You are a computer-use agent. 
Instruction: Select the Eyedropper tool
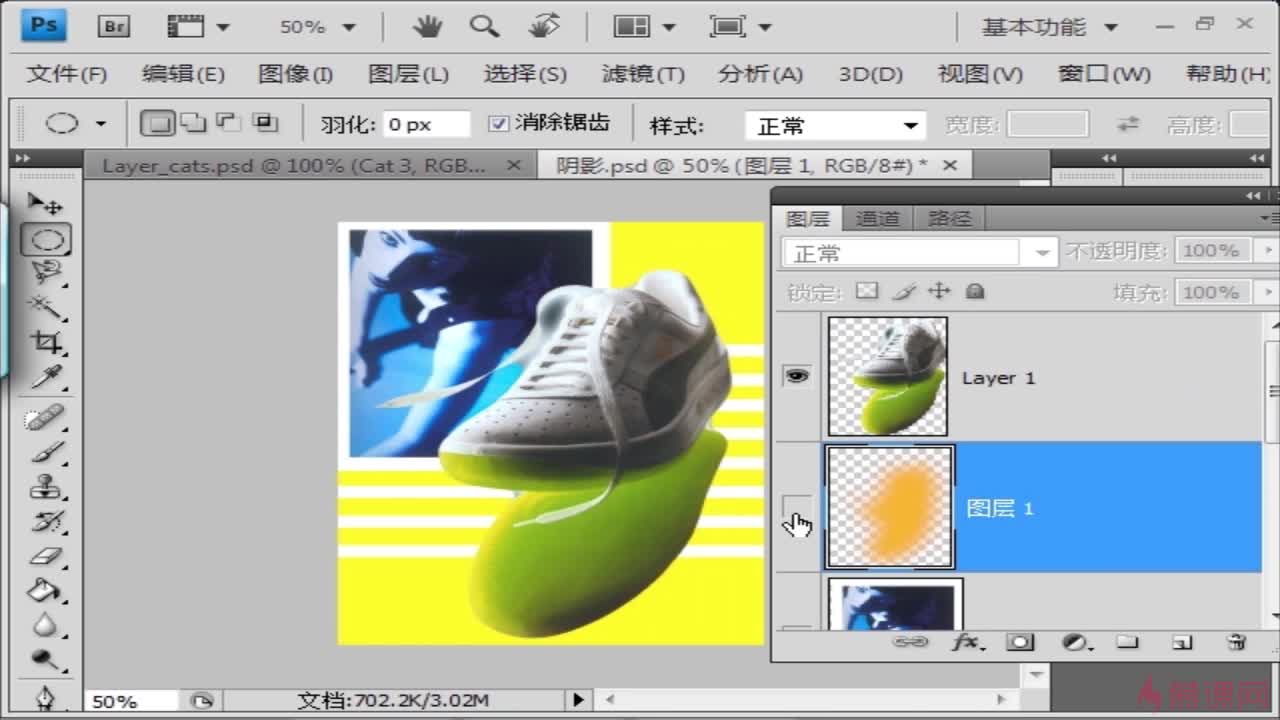tap(46, 377)
